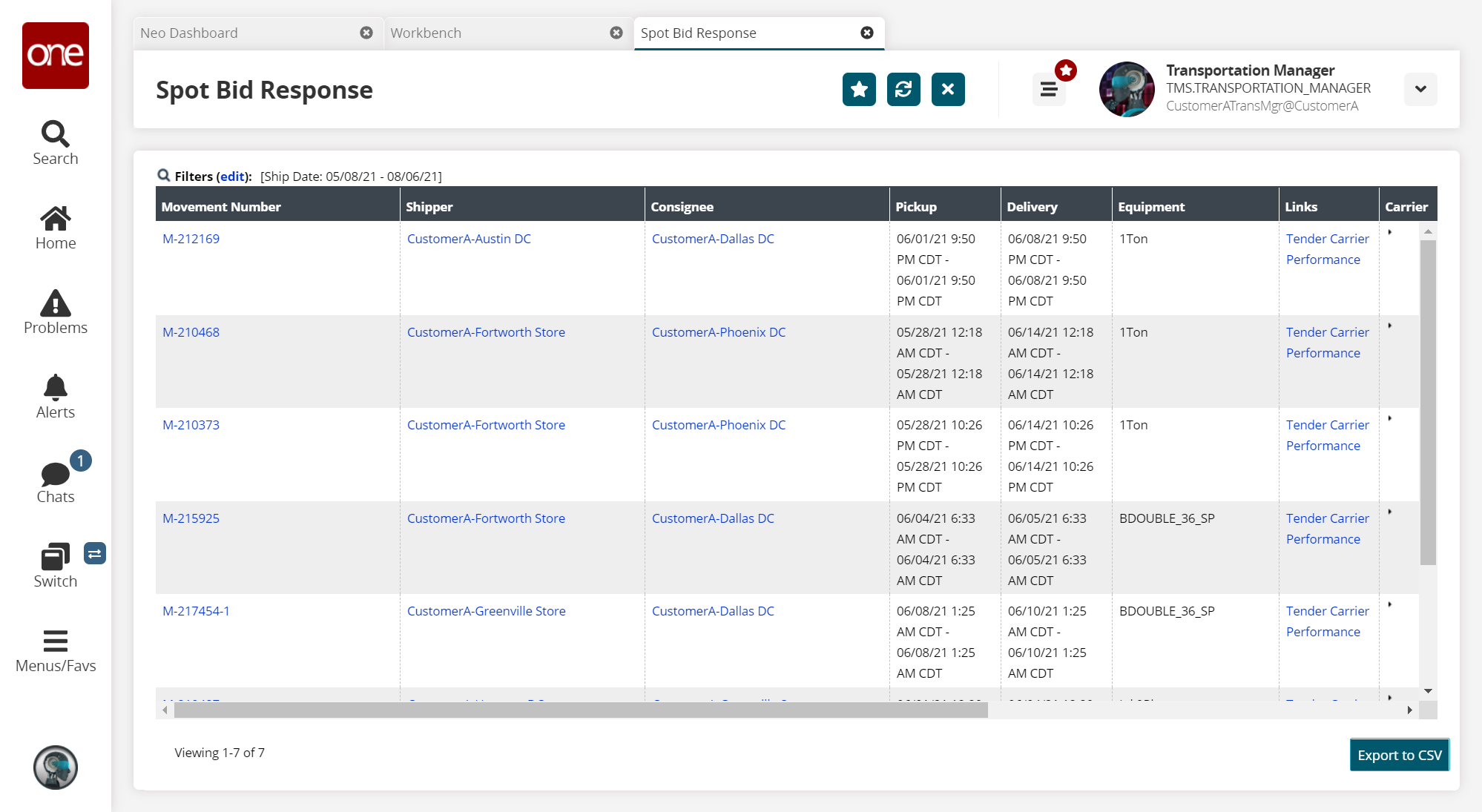Open movement M-210468 link
The width and height of the screenshot is (1482, 812).
click(x=191, y=332)
